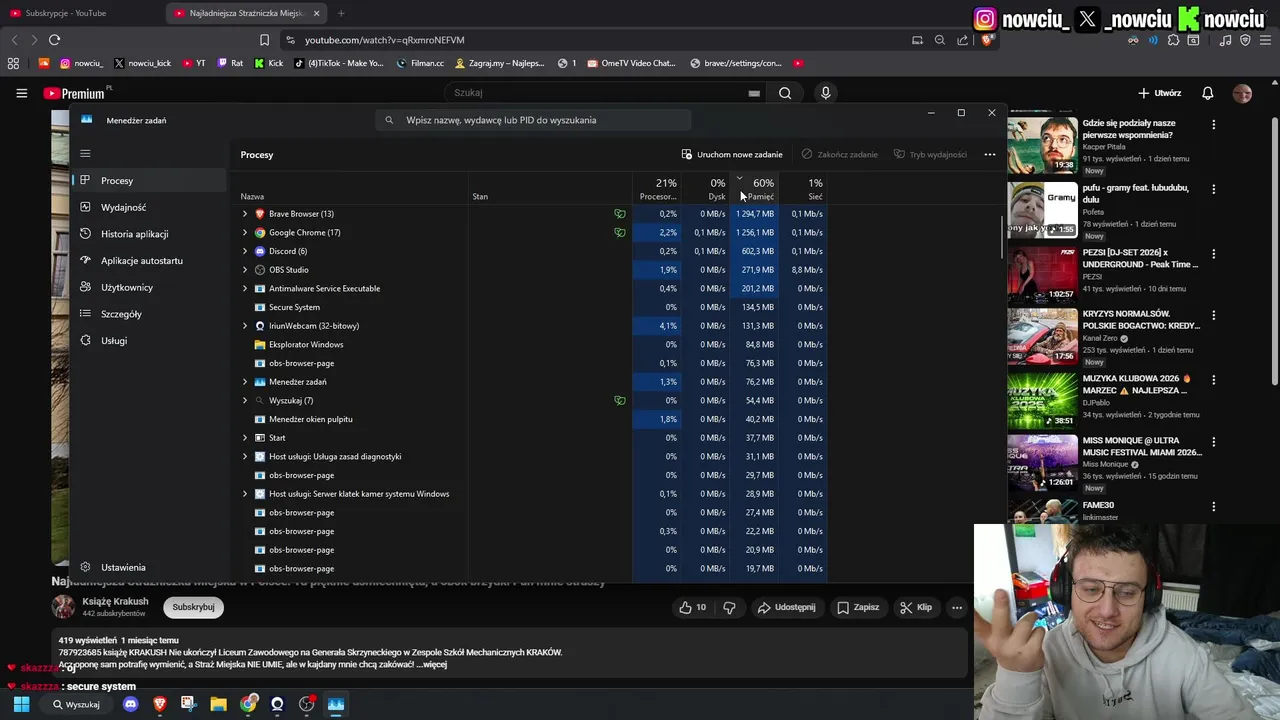The image size is (1280, 720).
Task: Expand Start process entry
Action: (245, 438)
